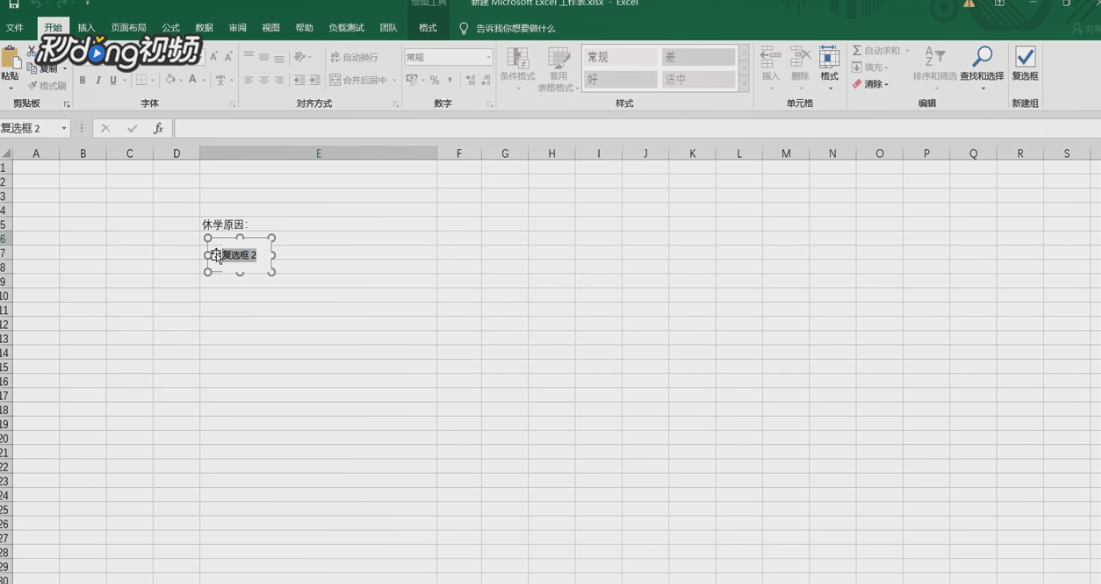Click the fill color bucket icon
The image size is (1101, 584).
170,79
